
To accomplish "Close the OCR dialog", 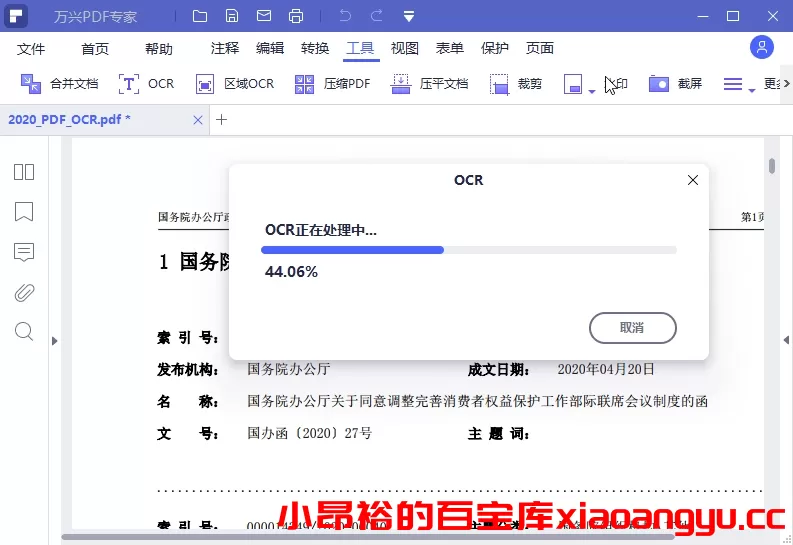I will click(x=693, y=180).
